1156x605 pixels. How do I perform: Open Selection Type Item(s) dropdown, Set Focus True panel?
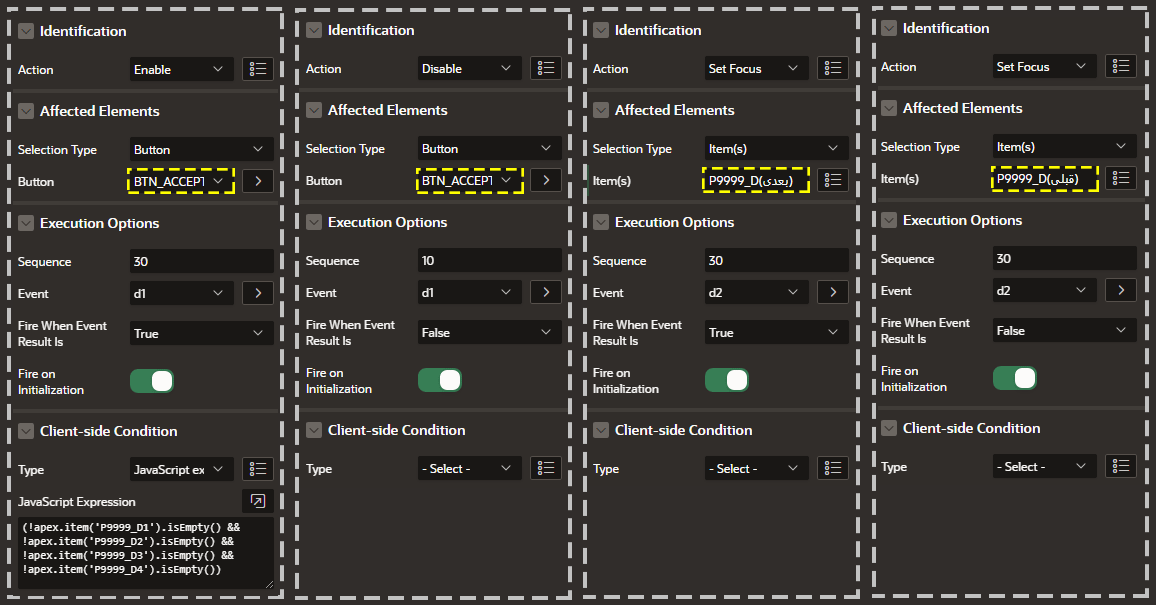point(776,148)
